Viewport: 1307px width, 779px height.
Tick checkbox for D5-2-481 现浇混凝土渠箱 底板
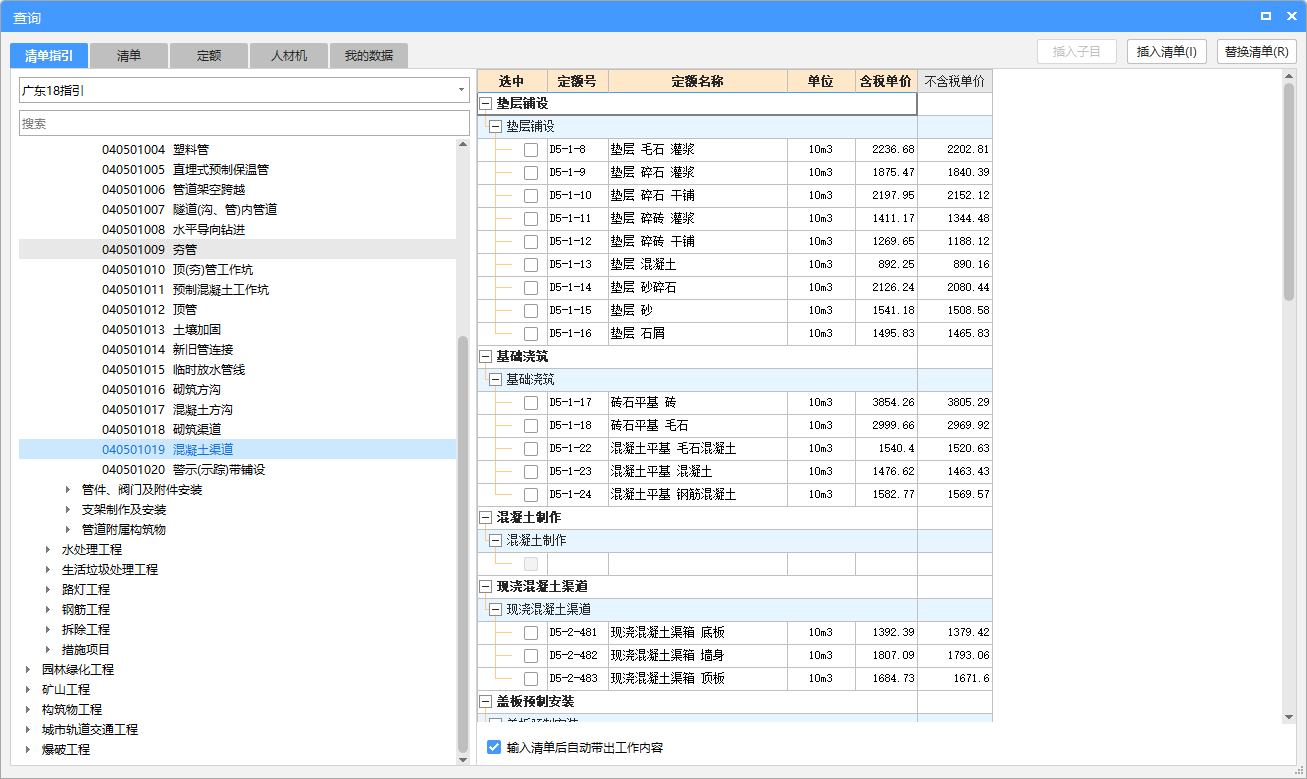tap(531, 633)
